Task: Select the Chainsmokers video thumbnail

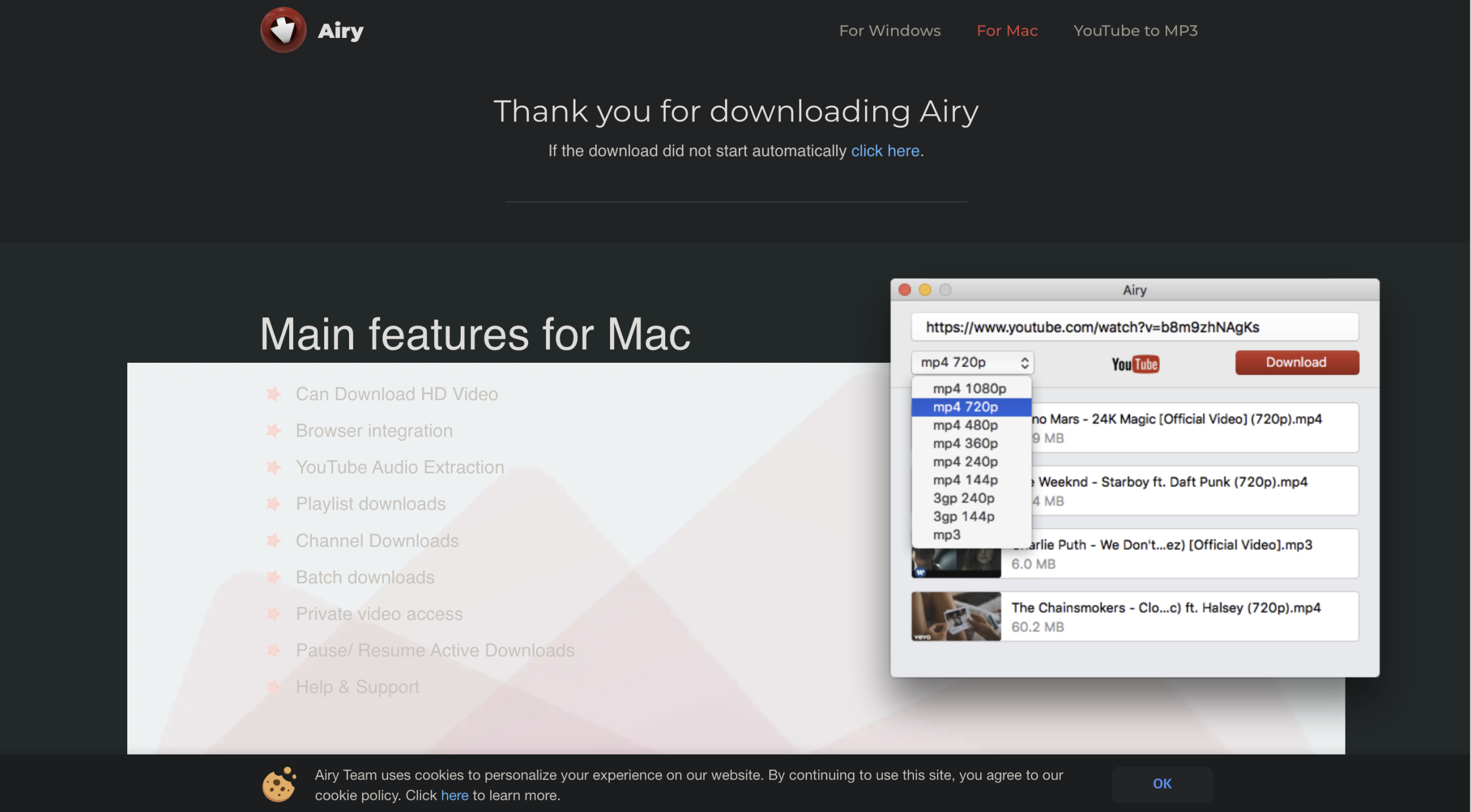Action: click(956, 616)
